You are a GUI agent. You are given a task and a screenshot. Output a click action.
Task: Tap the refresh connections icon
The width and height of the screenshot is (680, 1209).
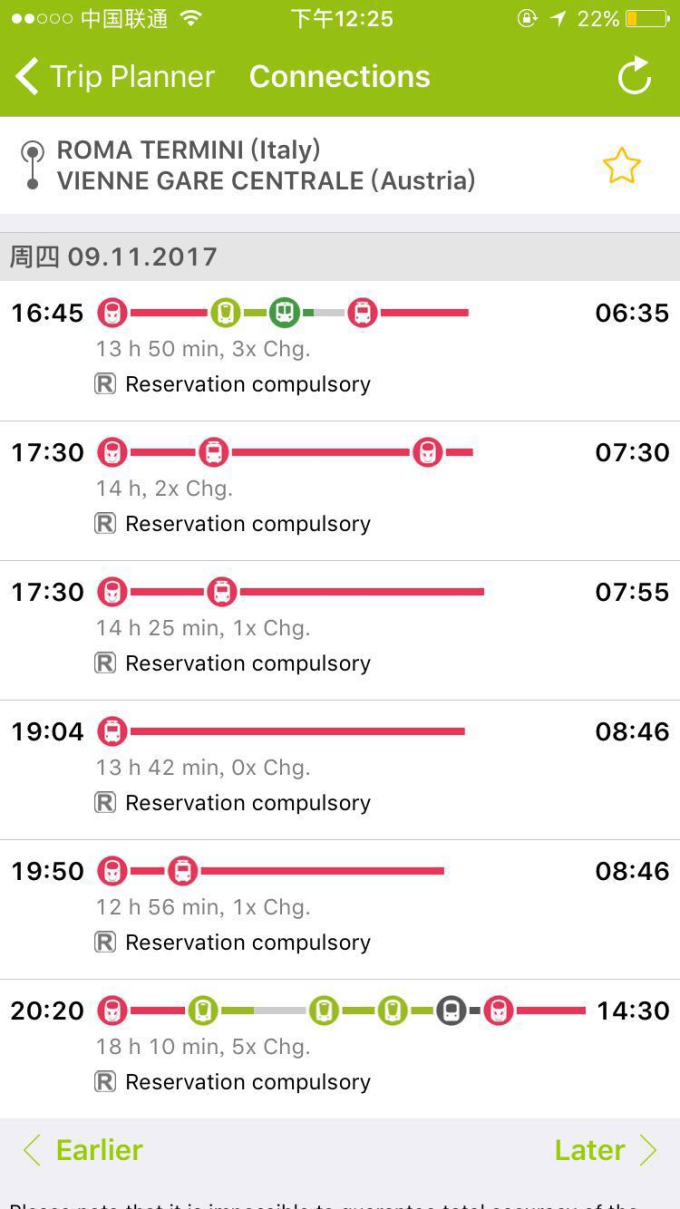[634, 76]
